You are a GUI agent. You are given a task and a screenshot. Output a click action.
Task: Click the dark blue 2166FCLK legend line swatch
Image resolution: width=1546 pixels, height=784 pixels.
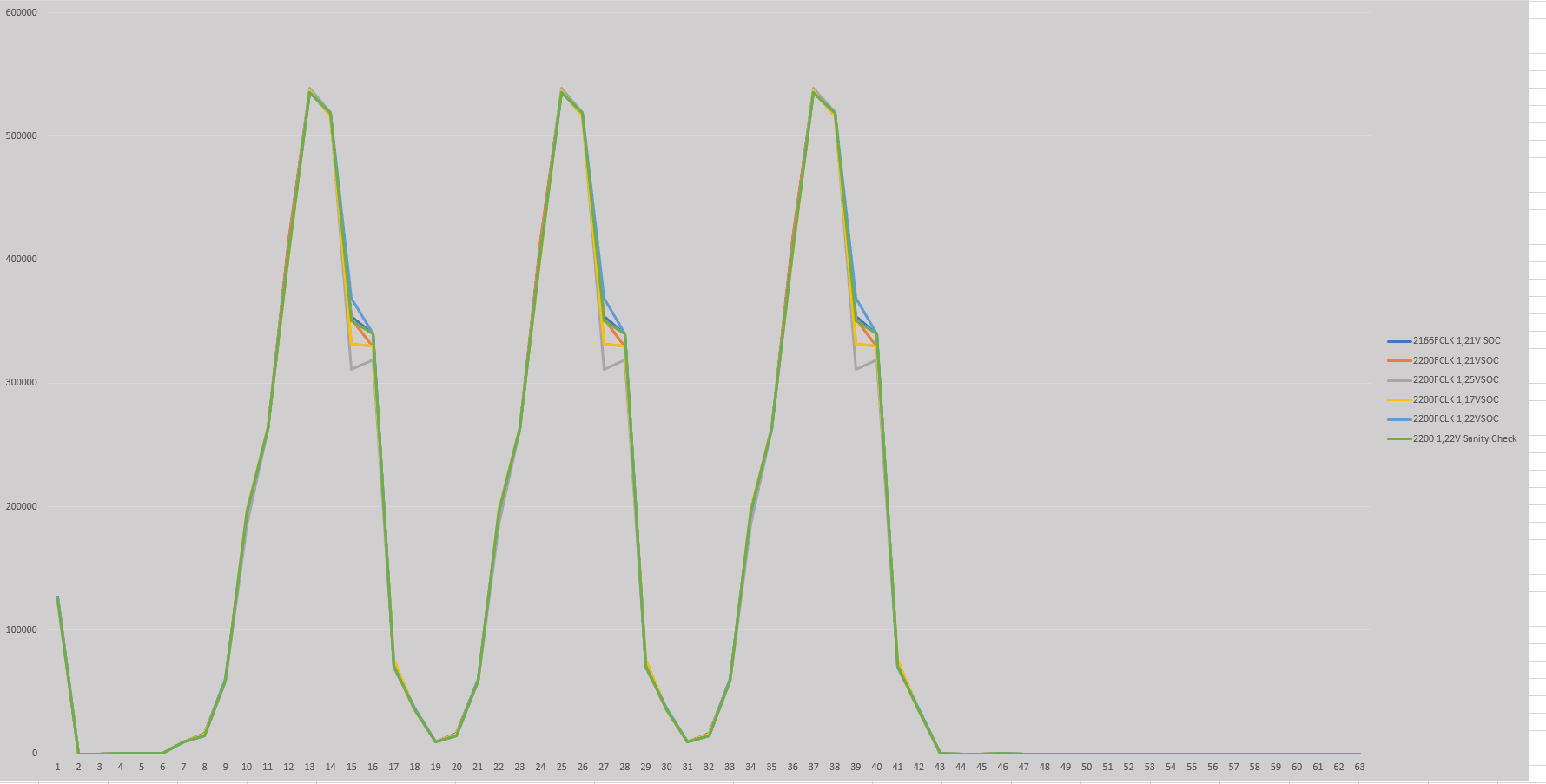1399,341
